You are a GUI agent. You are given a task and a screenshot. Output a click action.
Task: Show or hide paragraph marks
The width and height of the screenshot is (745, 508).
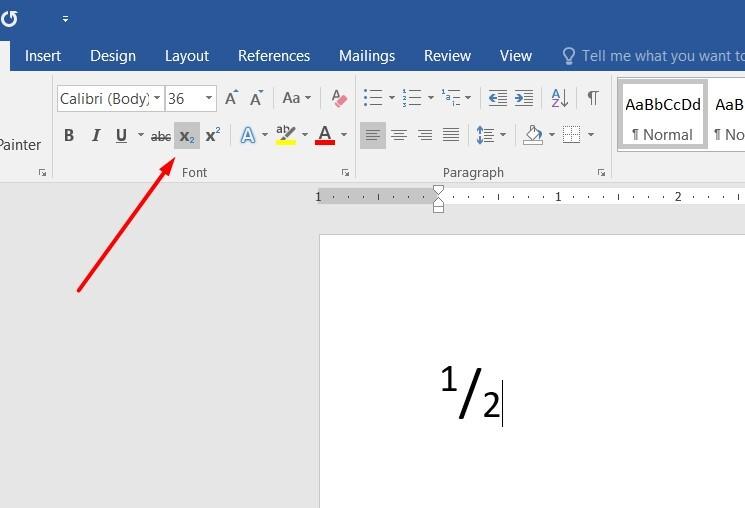(x=592, y=98)
